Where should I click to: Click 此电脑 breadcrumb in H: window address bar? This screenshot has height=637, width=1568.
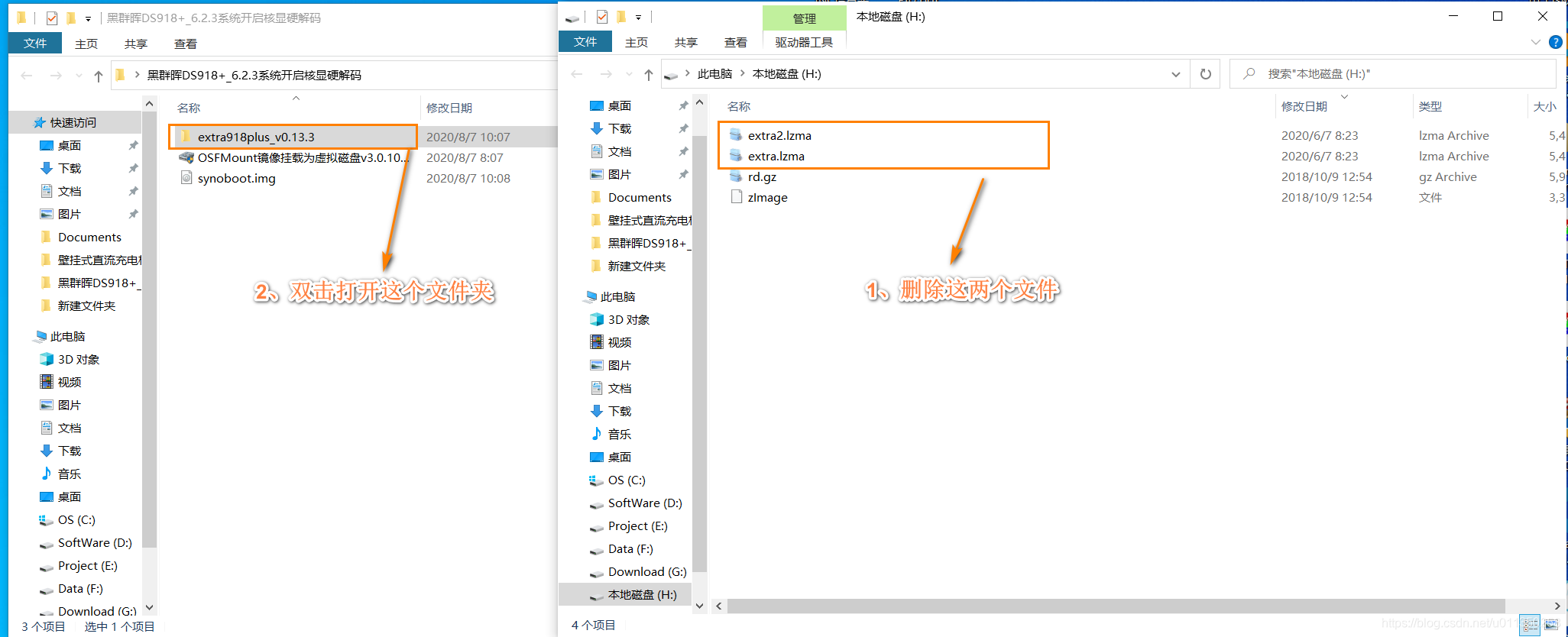pos(714,73)
